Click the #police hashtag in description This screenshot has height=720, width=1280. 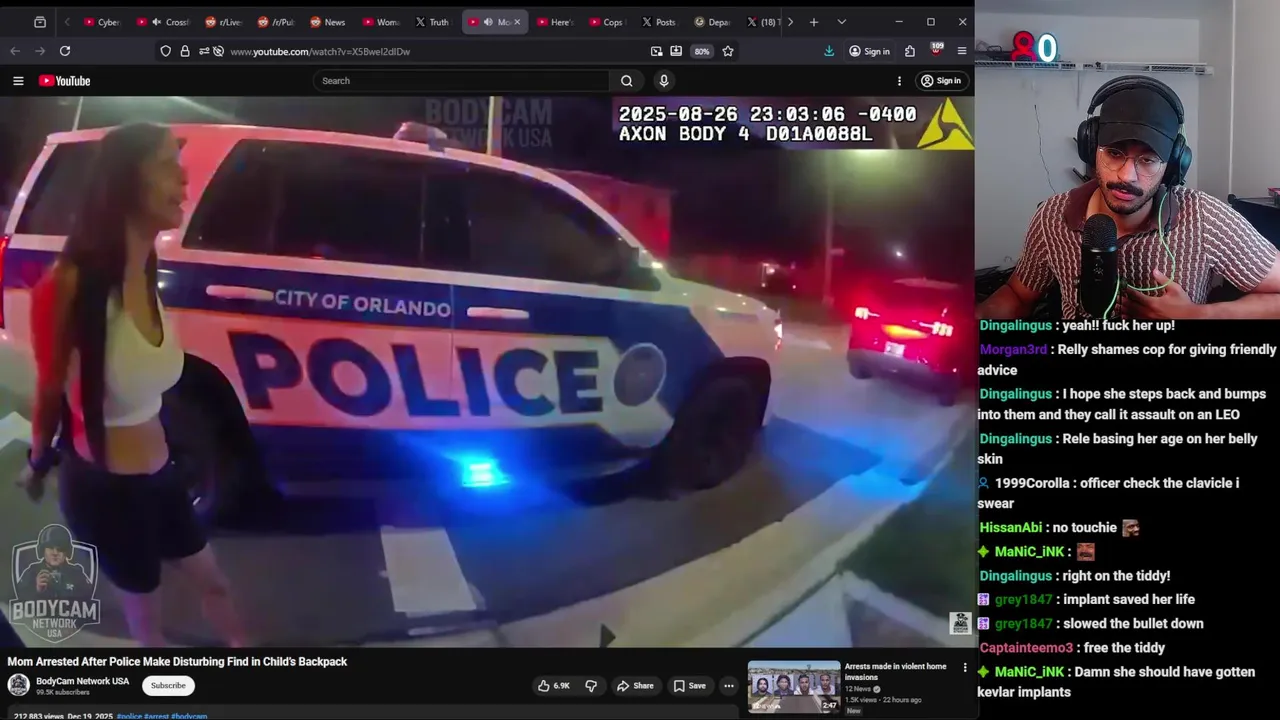coord(129,716)
